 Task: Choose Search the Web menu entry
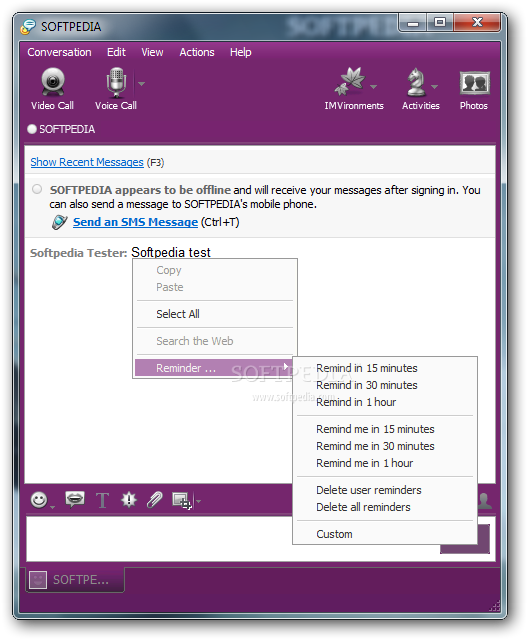215,341
